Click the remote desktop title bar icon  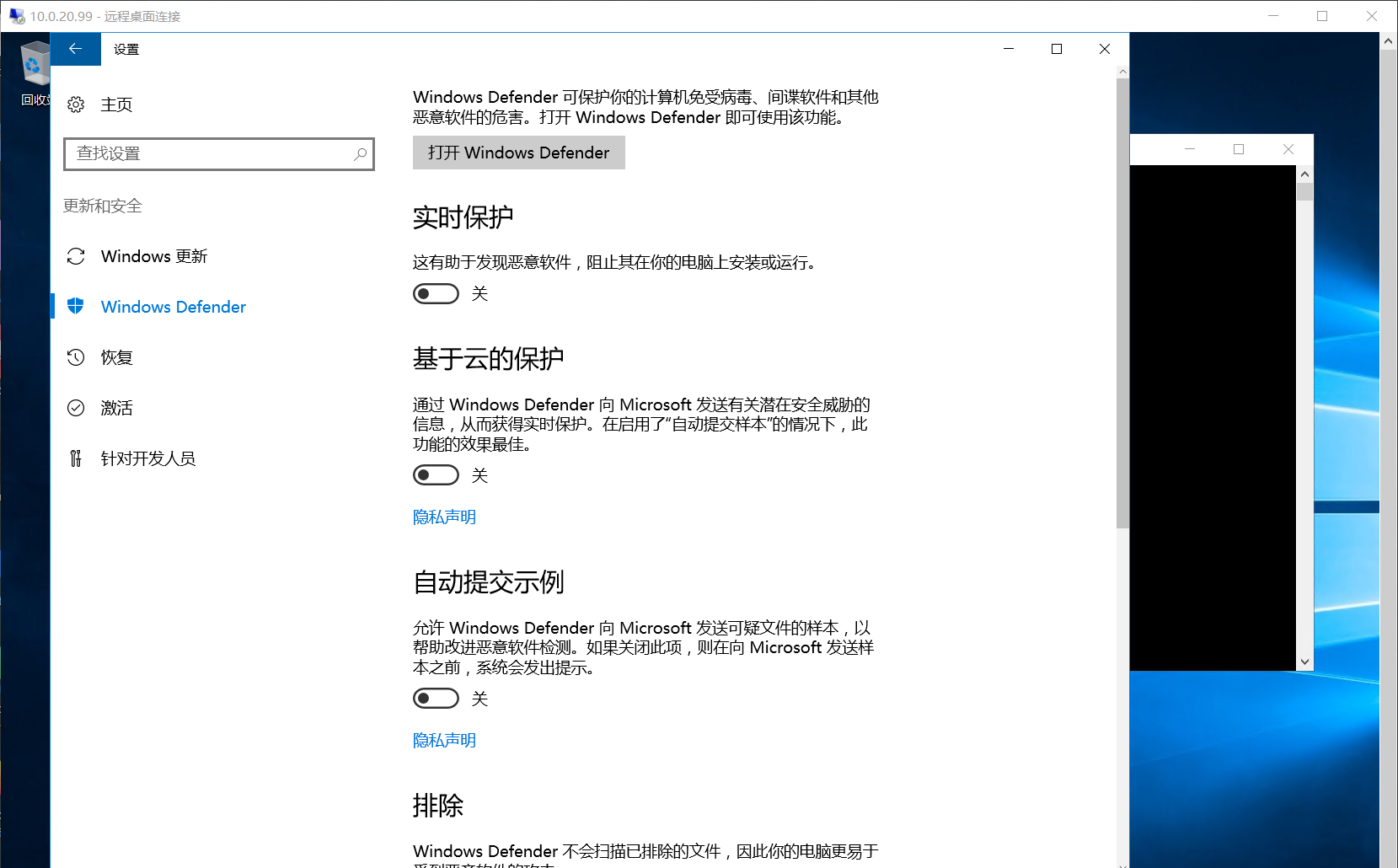pos(16,16)
